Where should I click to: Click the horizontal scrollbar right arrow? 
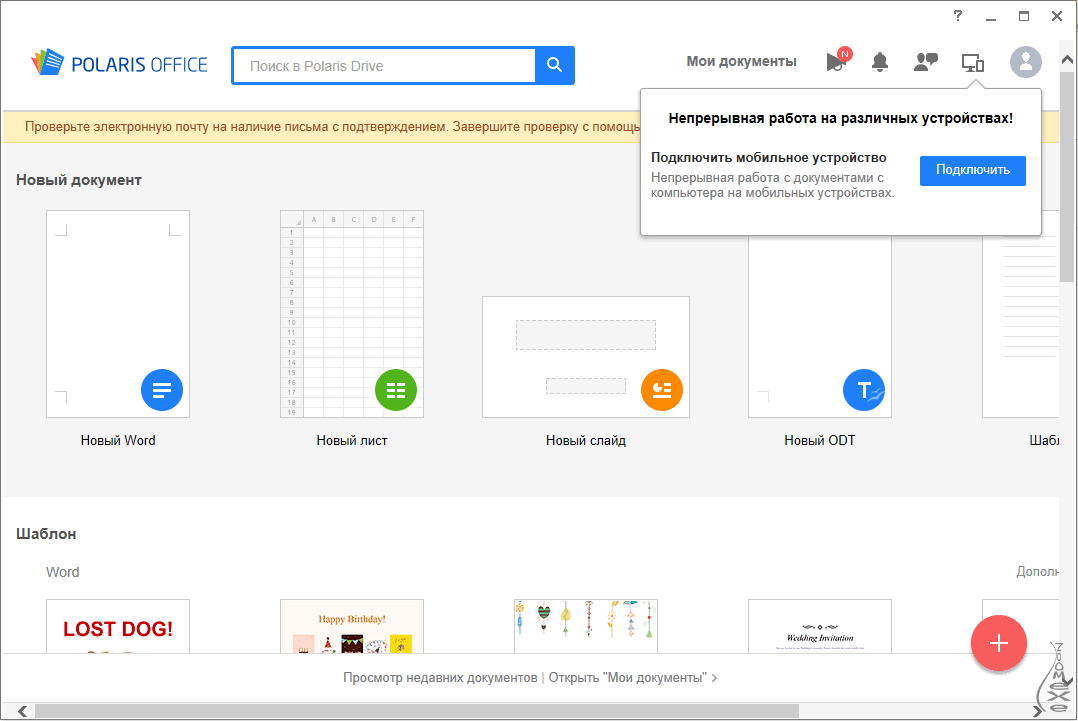1037,711
